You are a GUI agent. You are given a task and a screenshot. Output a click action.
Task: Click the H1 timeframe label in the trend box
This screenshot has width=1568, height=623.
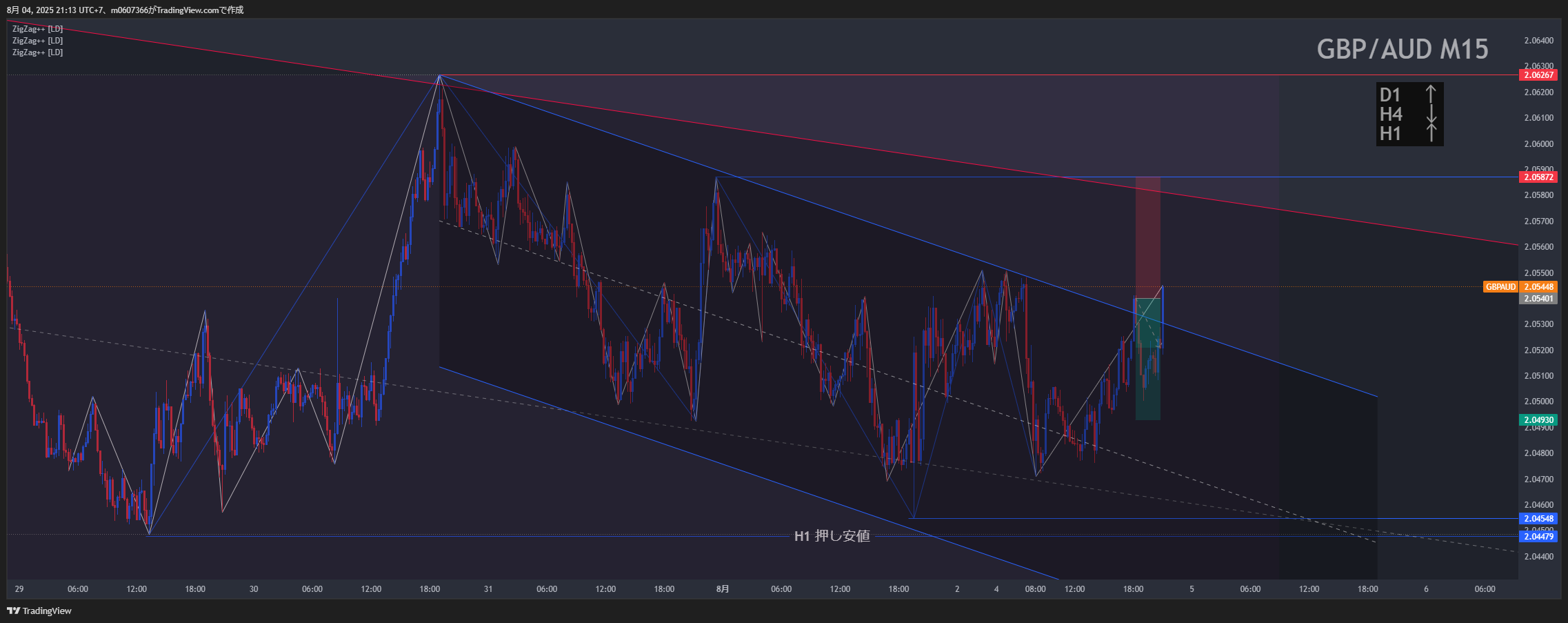point(1390,133)
